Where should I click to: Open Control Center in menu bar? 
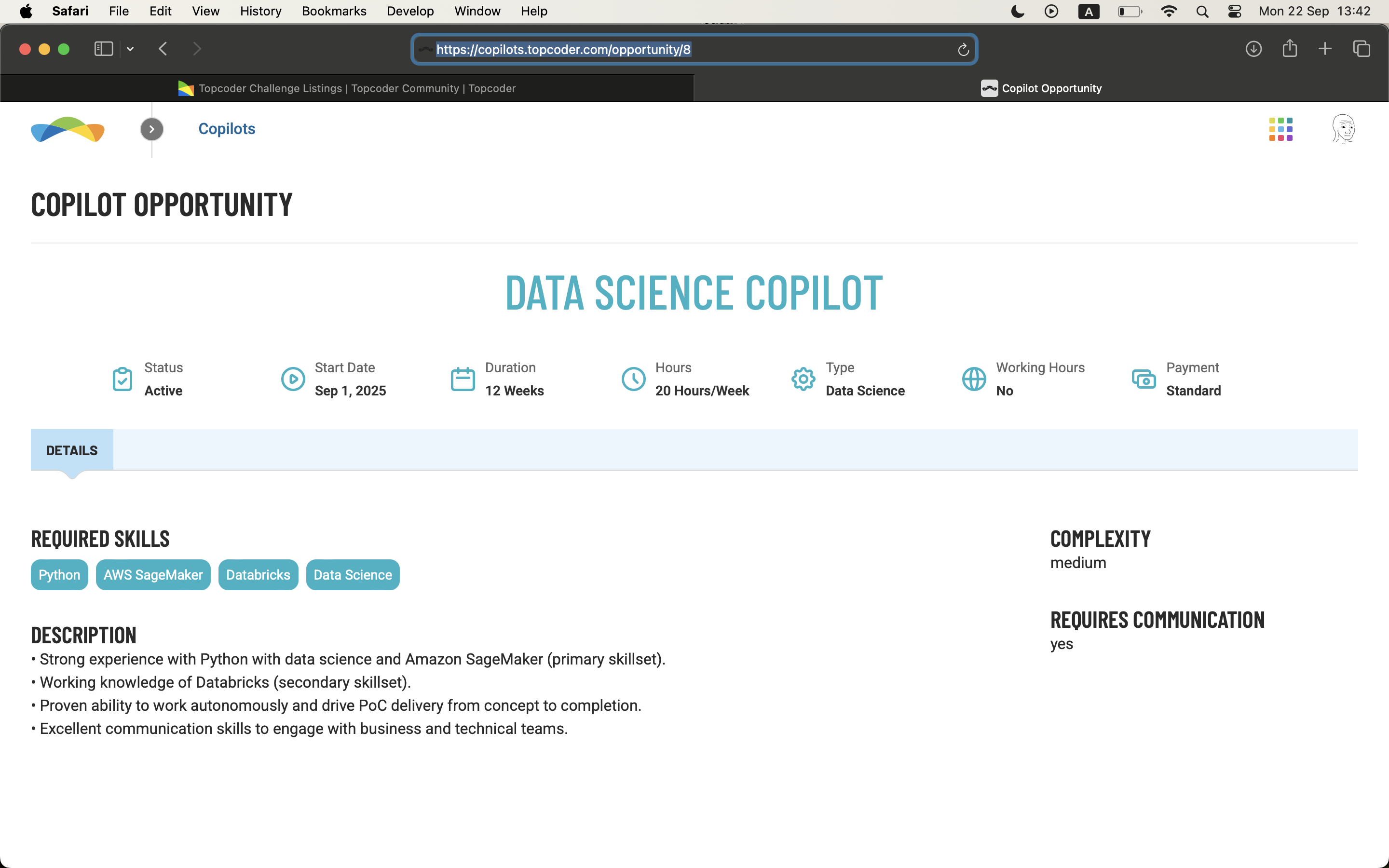point(1235,12)
